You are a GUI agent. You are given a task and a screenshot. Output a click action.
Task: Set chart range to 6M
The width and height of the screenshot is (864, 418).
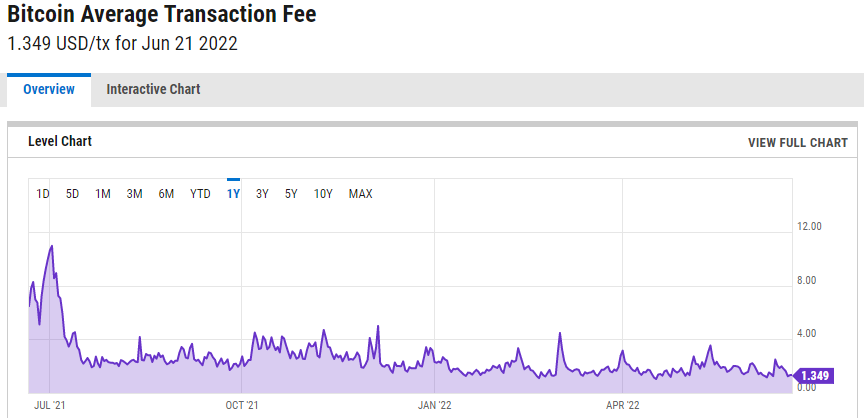pos(166,194)
